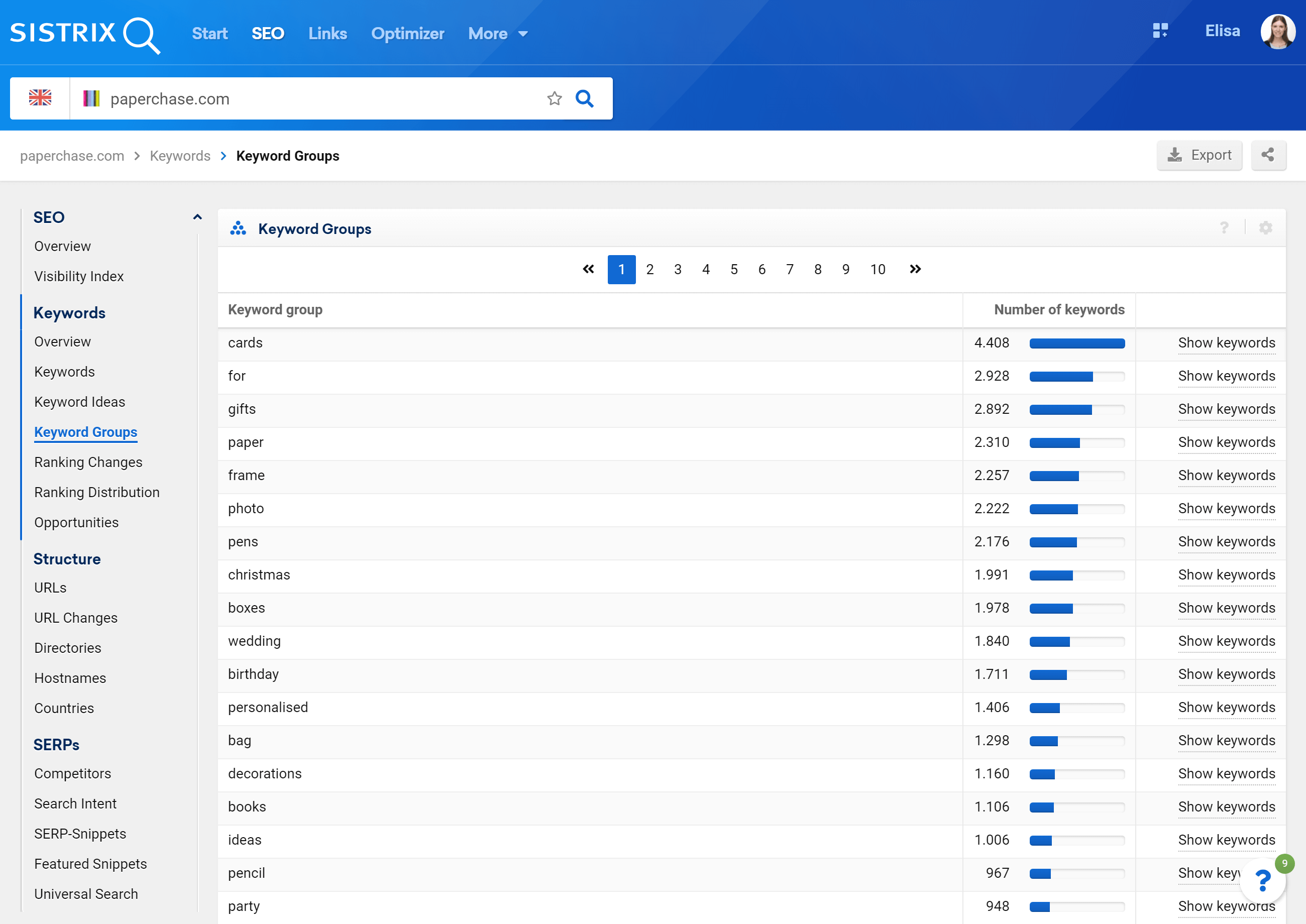The width and height of the screenshot is (1306, 924).
Task: Open Ranking Changes in sidebar
Action: tap(88, 462)
